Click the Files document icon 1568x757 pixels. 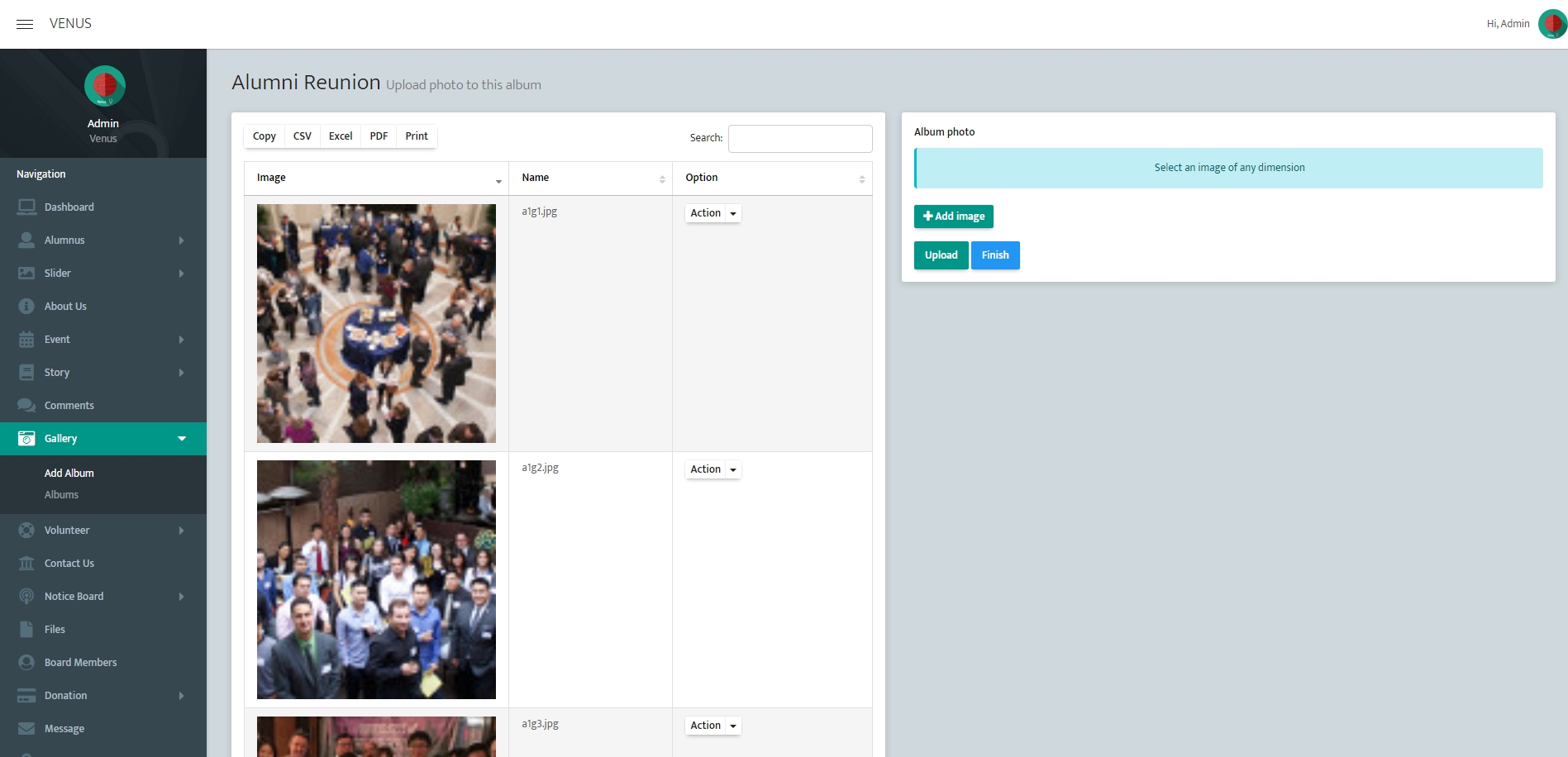[x=26, y=629]
